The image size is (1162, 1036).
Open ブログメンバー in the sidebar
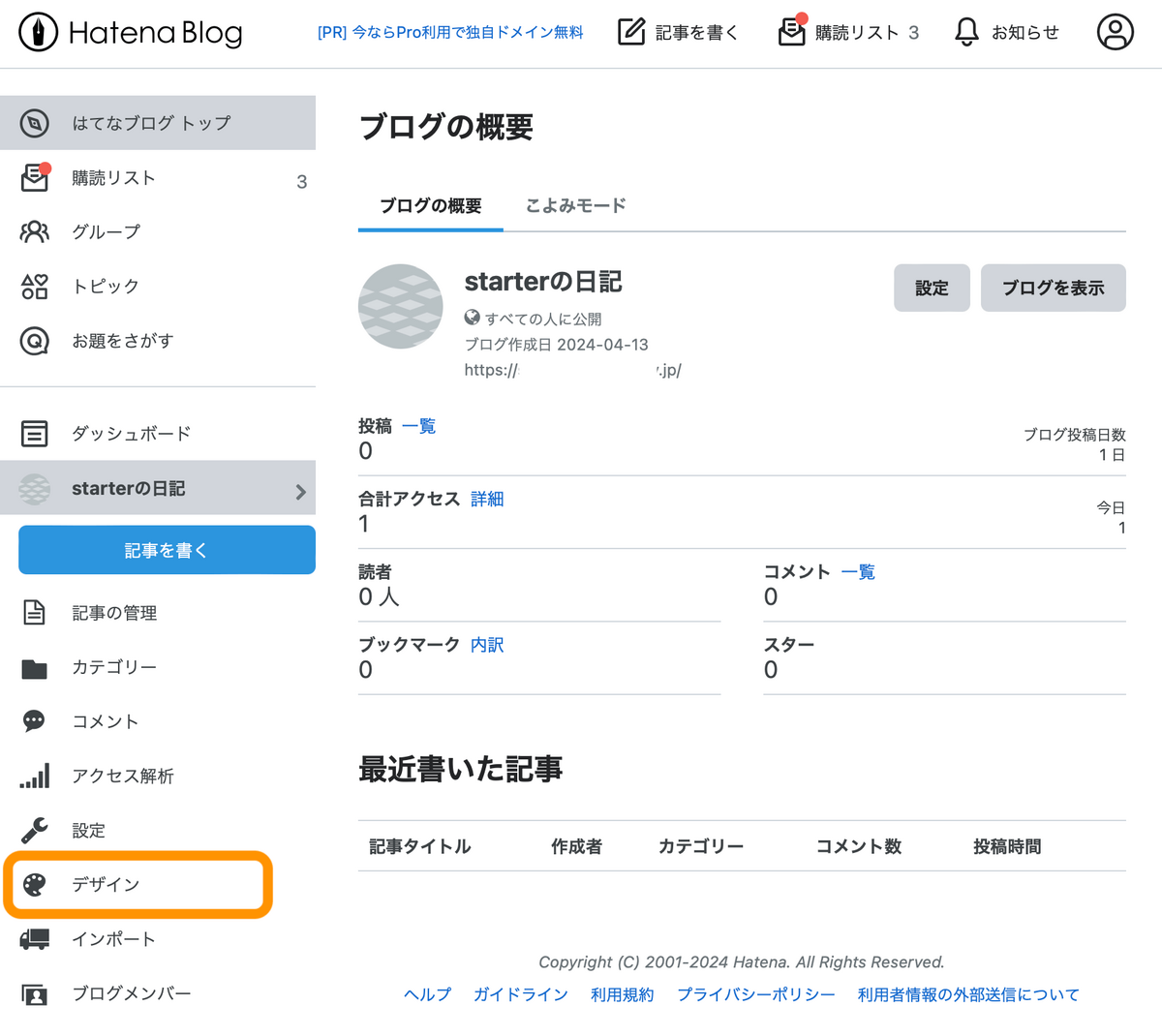[x=158, y=993]
